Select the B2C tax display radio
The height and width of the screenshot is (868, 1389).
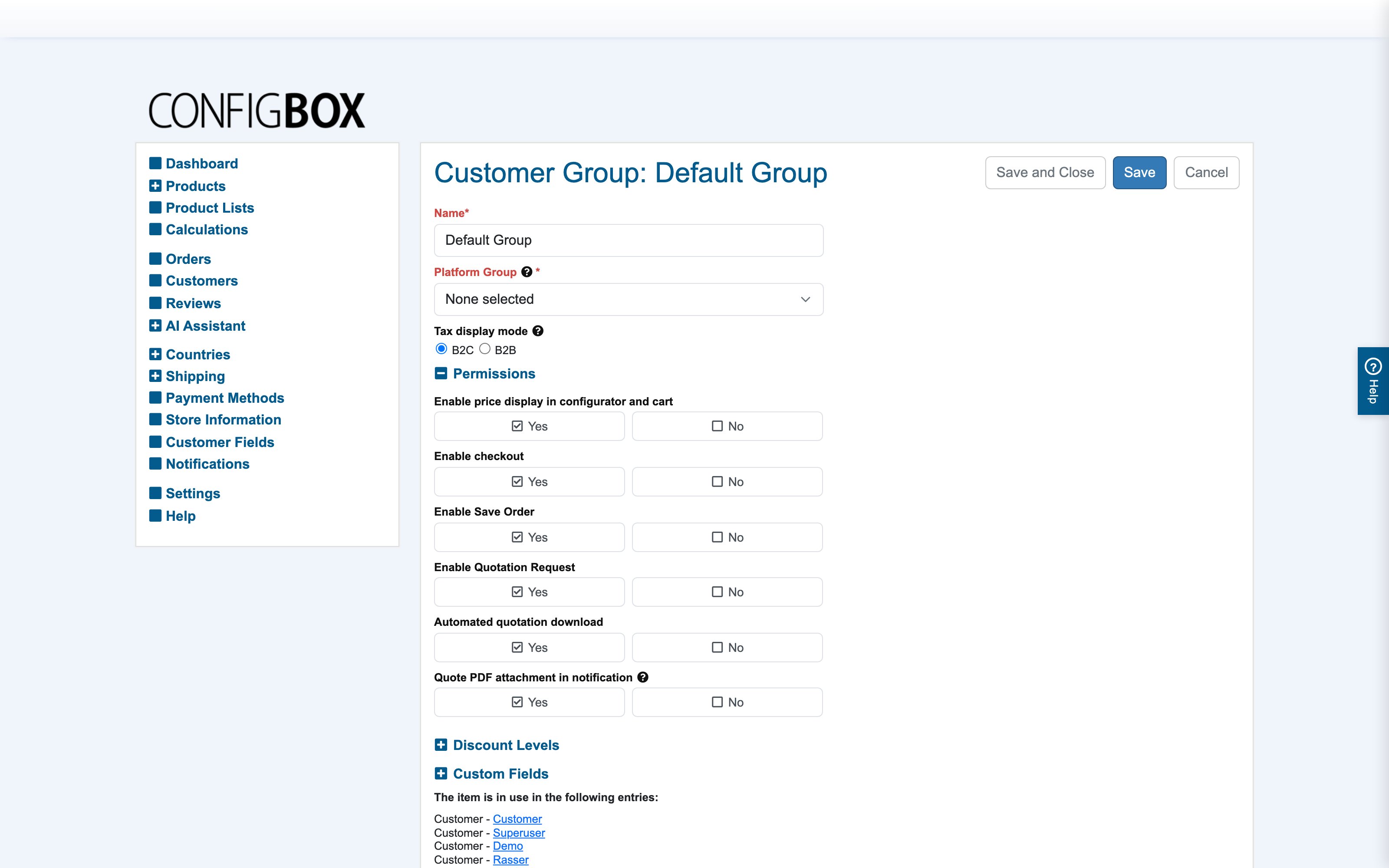coord(441,349)
